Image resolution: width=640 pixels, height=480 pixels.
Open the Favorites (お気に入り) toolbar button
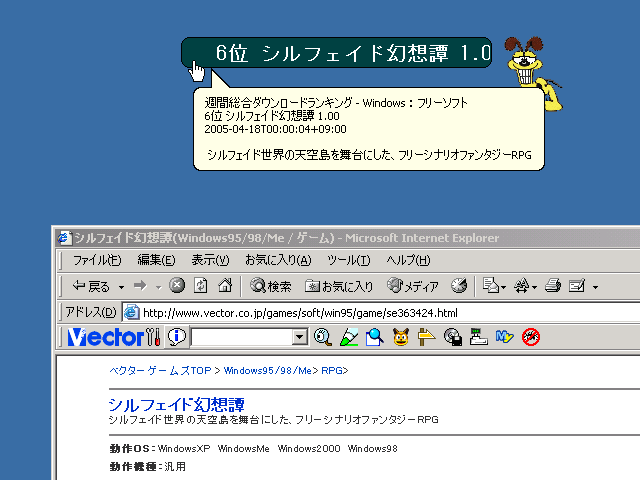pos(339,286)
